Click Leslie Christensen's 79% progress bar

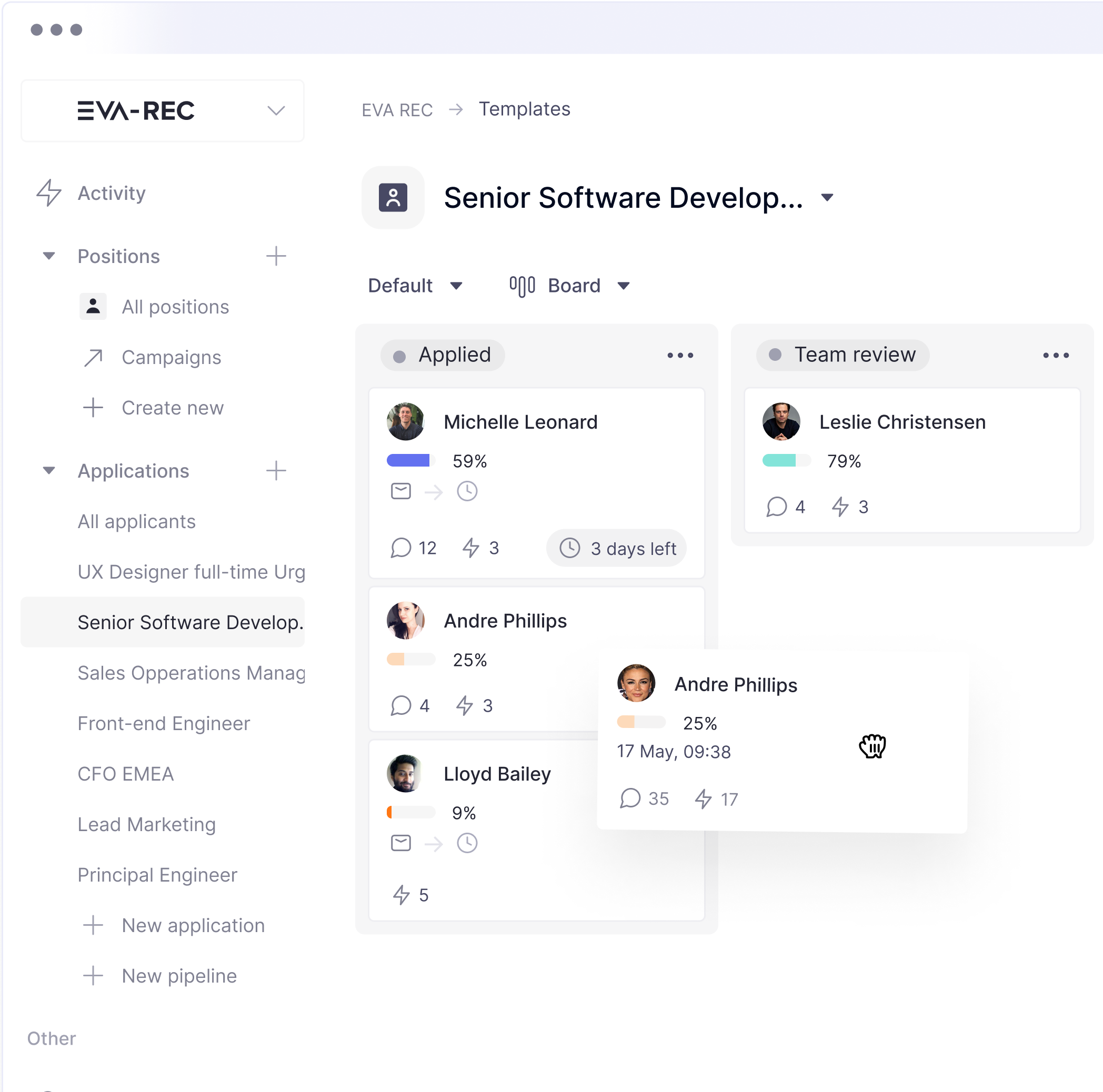coord(786,460)
